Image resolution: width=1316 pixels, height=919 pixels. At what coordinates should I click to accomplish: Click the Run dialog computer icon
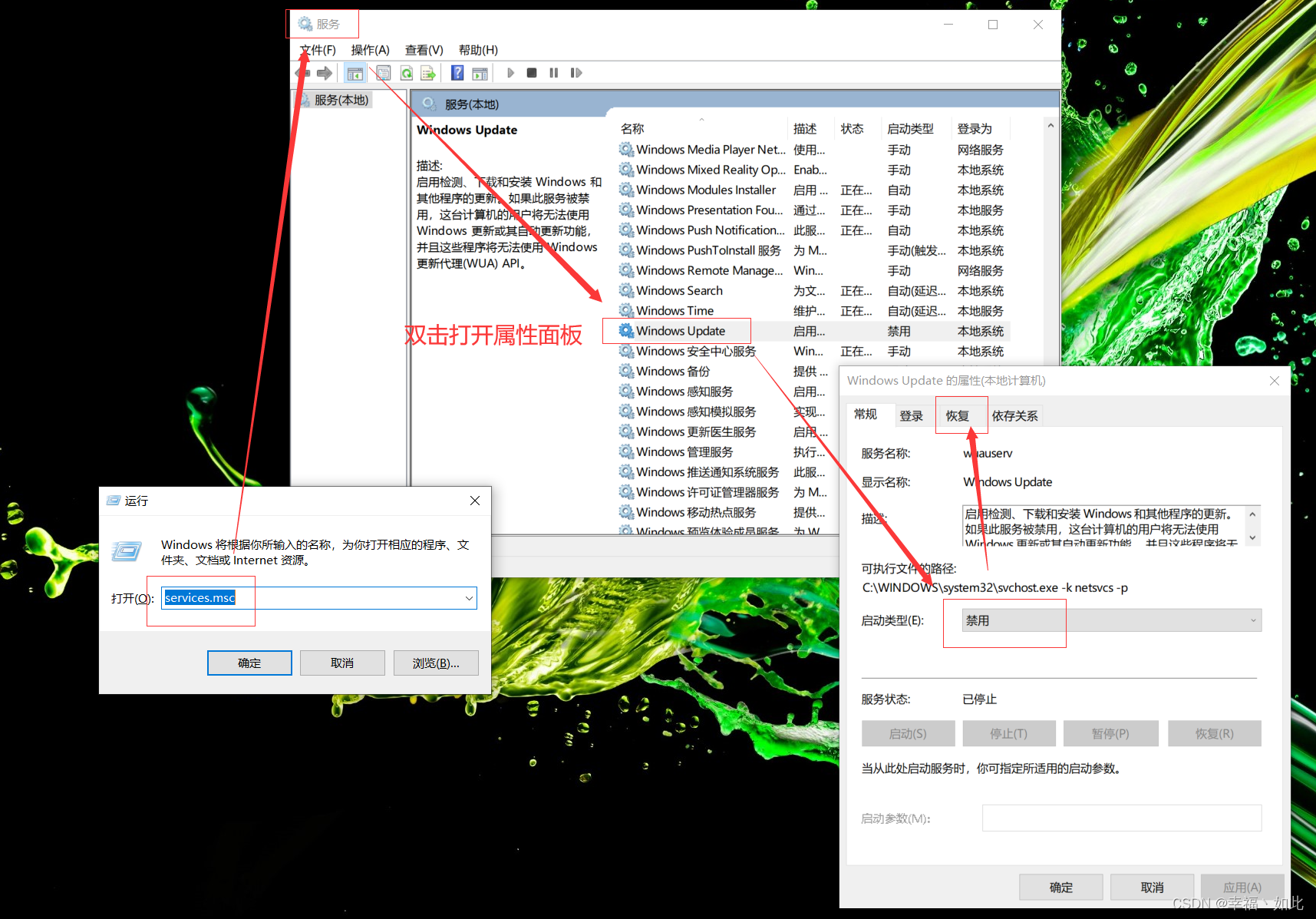tap(127, 550)
